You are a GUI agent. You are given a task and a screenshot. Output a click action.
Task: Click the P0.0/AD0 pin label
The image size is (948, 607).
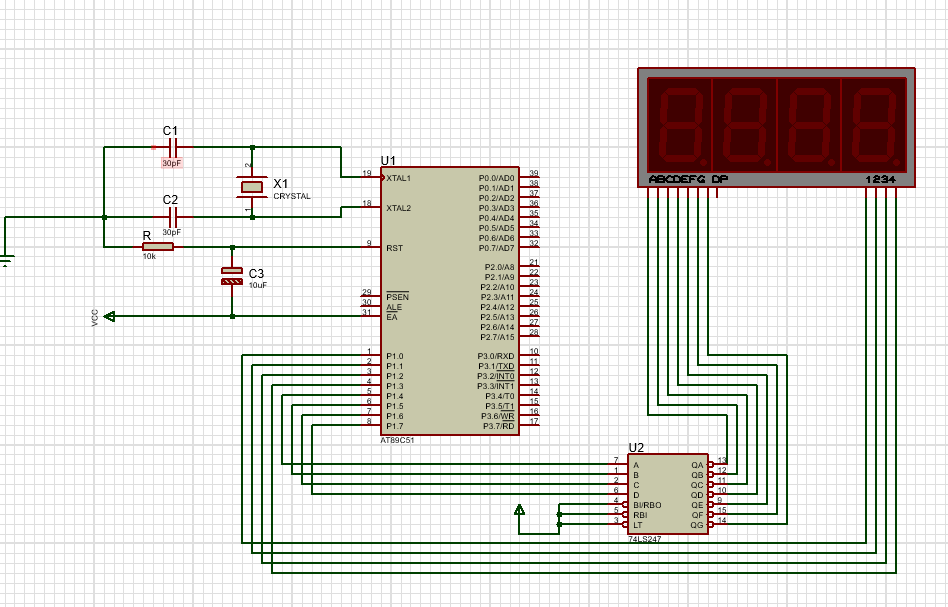point(496,178)
